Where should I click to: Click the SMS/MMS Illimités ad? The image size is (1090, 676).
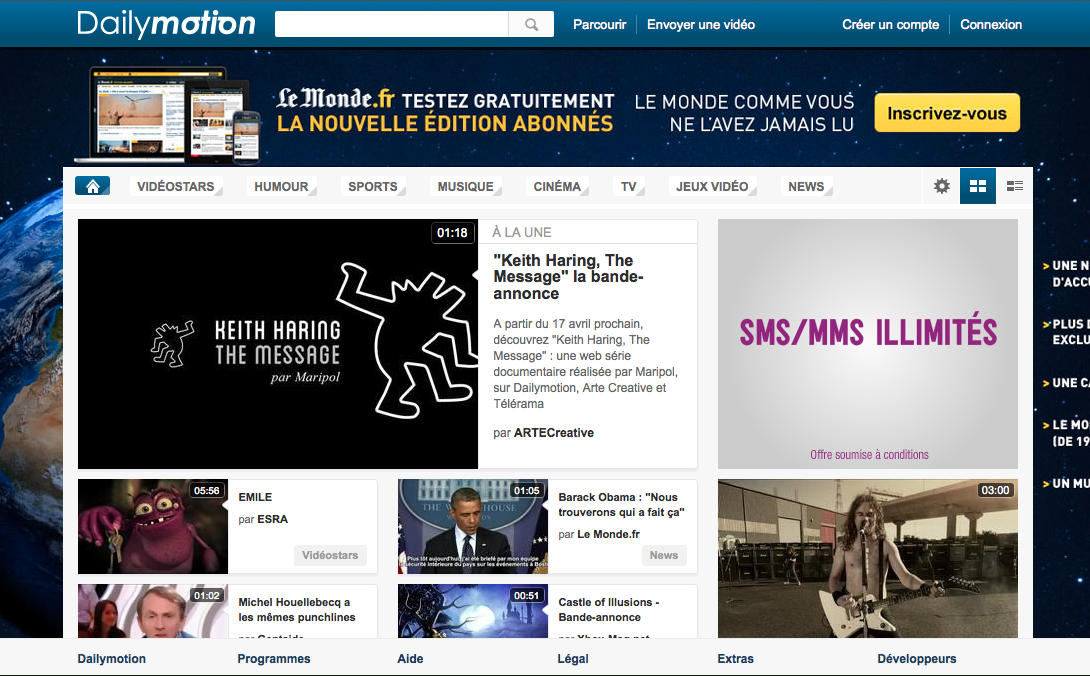(868, 344)
